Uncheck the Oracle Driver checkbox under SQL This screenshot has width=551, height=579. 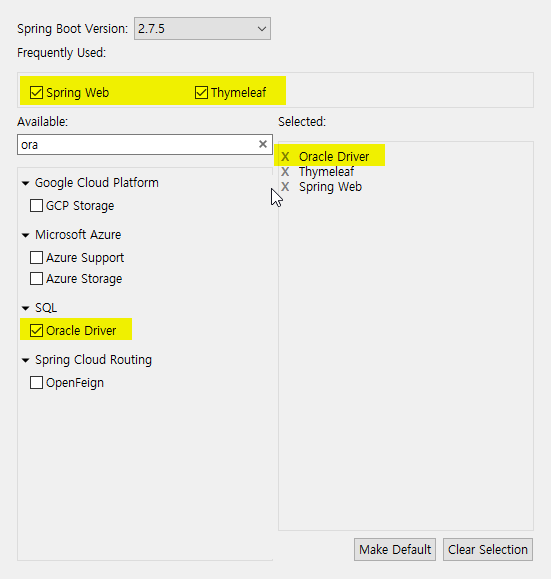36,330
